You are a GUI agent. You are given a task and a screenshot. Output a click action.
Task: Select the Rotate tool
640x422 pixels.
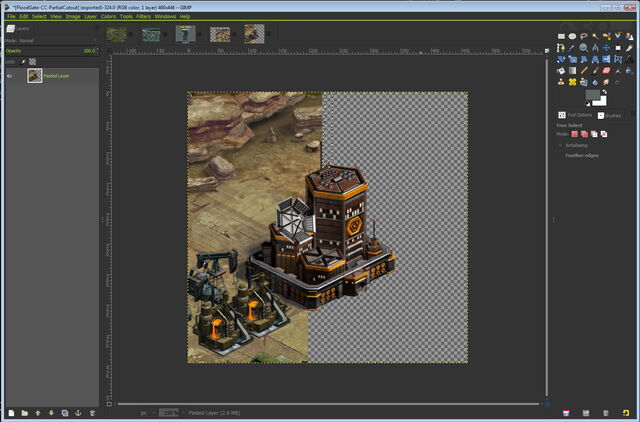point(561,59)
